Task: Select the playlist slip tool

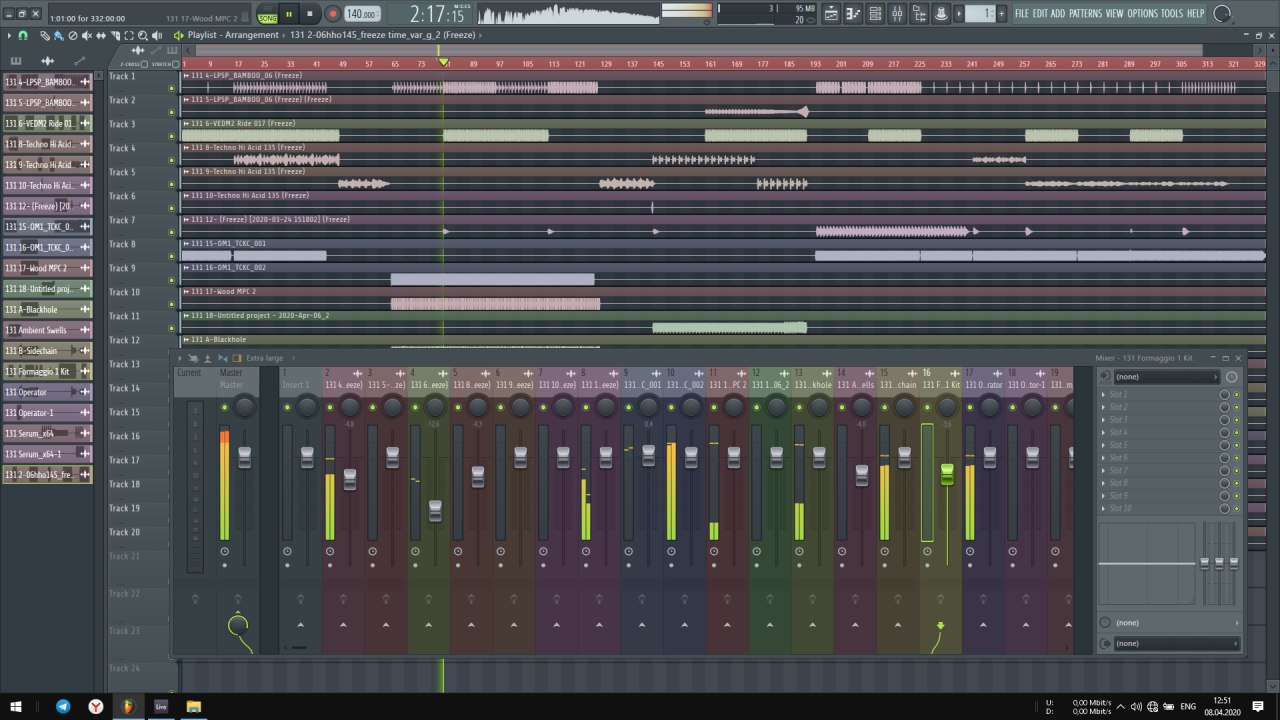Action: pyautogui.click(x=100, y=35)
